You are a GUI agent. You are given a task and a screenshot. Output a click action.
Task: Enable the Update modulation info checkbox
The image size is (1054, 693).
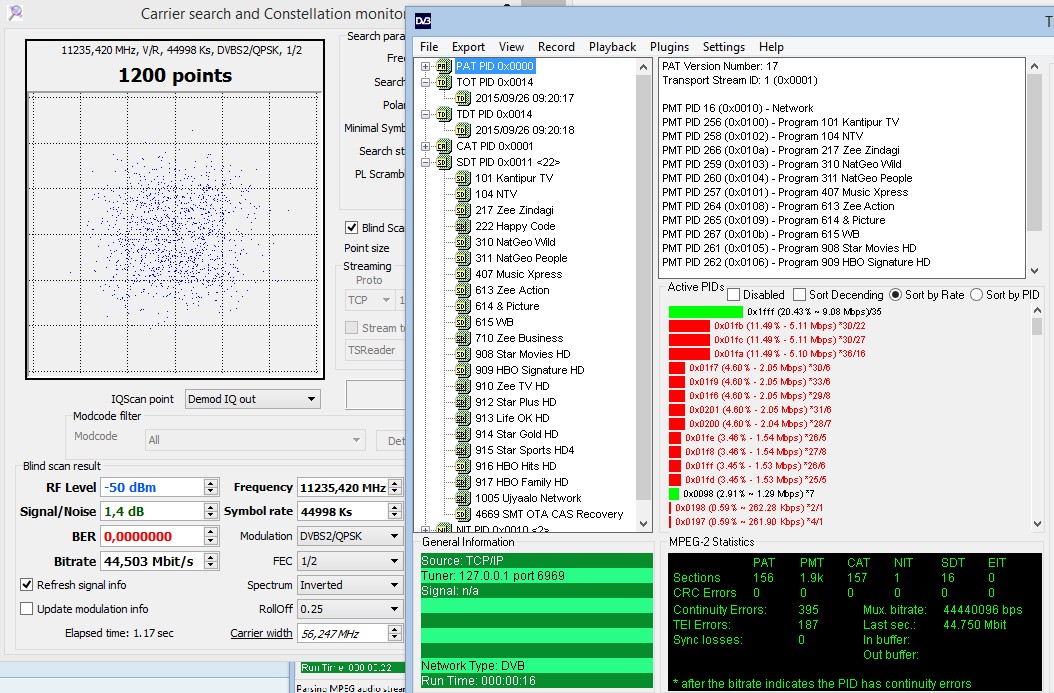click(x=27, y=609)
